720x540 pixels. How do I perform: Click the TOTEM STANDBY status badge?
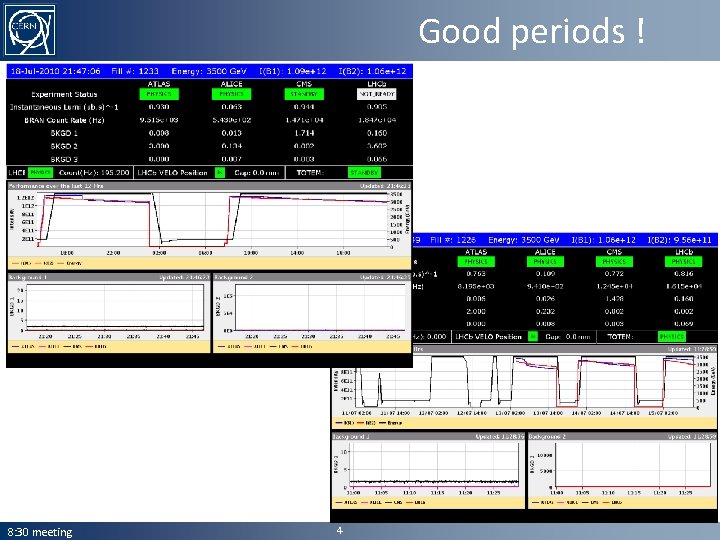click(364, 173)
